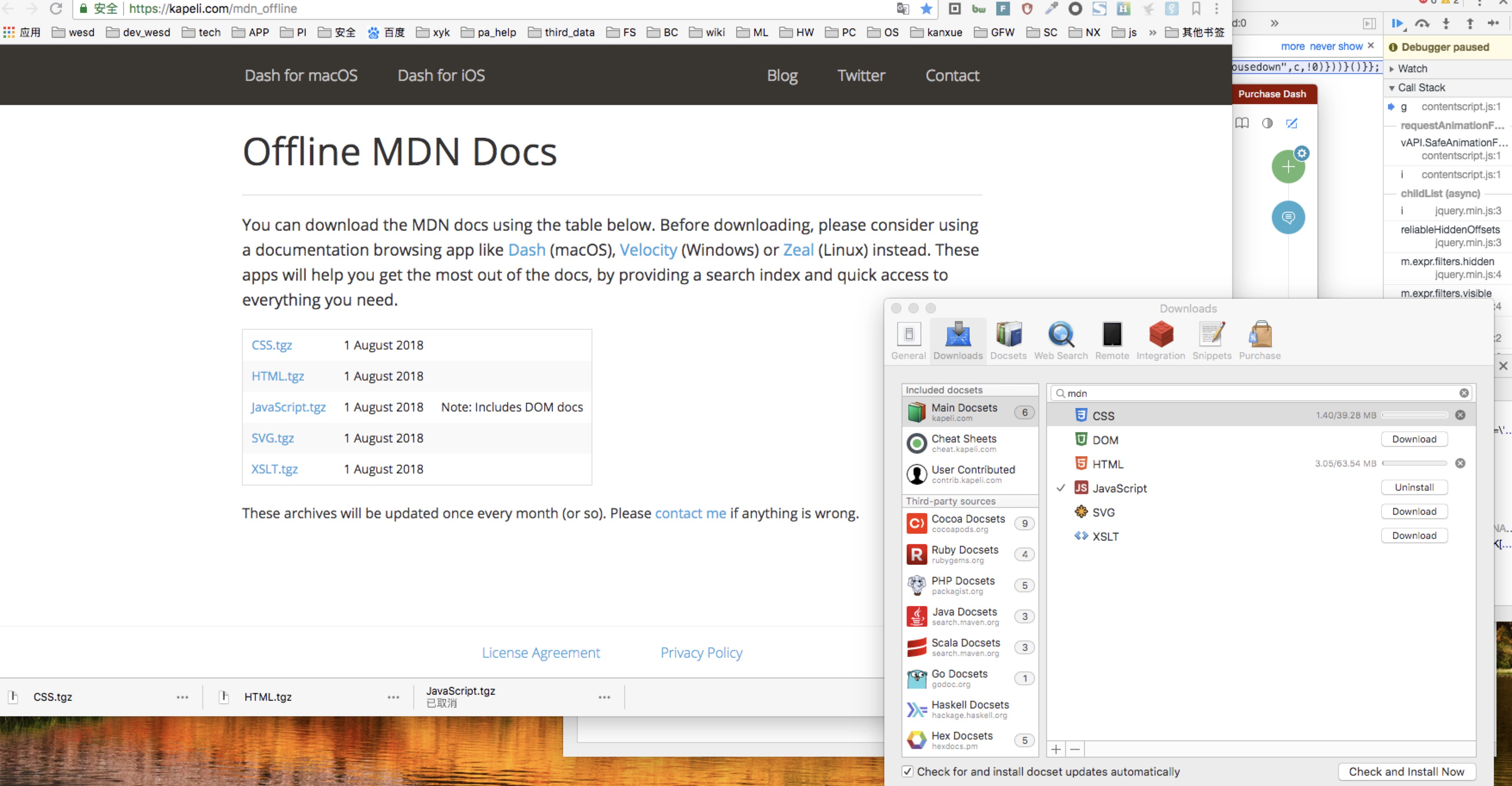Select PHP Docsets source
The height and width of the screenshot is (786, 1512).
[970, 585]
